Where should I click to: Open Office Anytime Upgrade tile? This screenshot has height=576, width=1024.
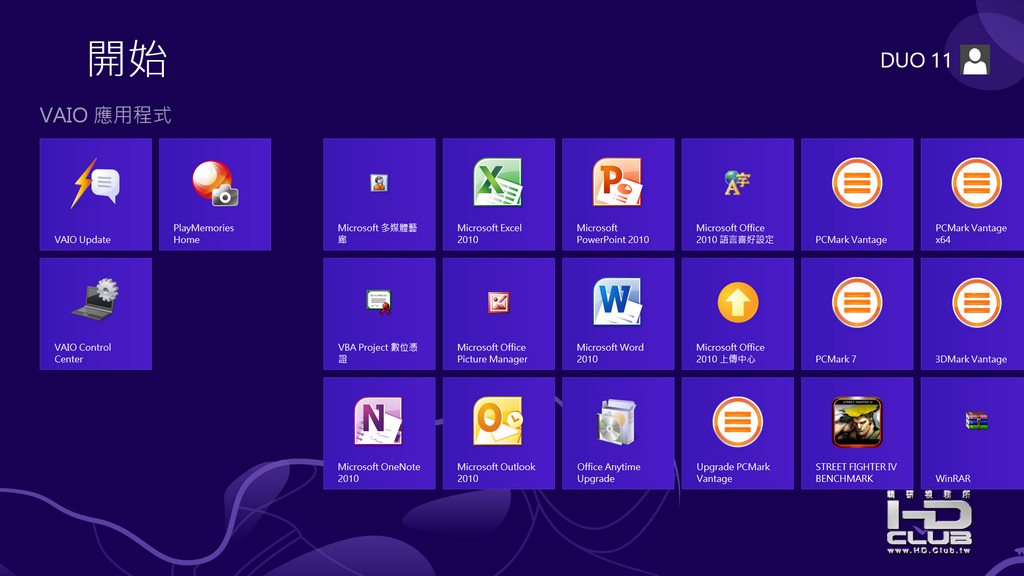pos(618,433)
